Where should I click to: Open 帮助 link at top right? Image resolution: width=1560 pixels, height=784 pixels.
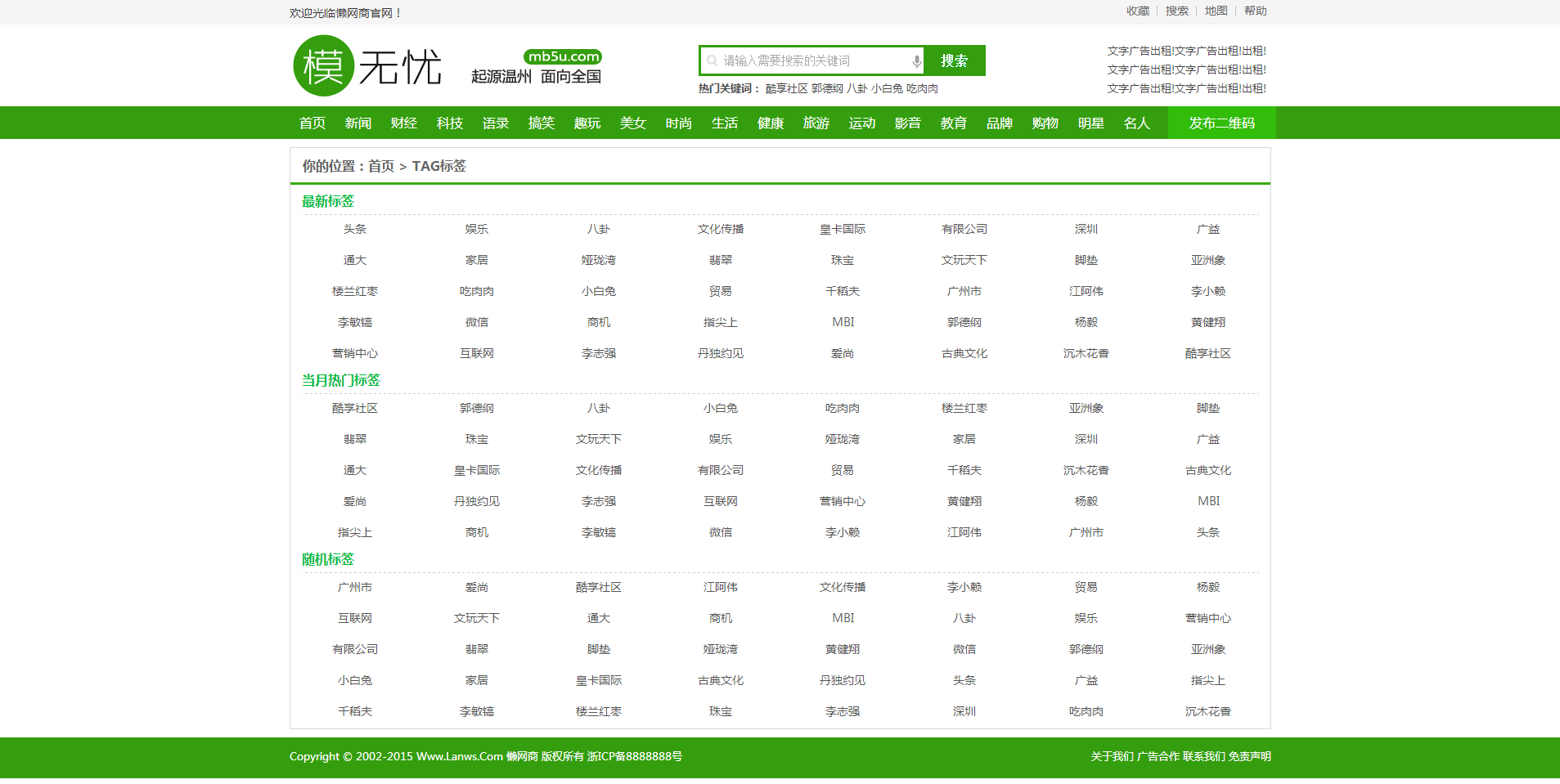click(1255, 11)
